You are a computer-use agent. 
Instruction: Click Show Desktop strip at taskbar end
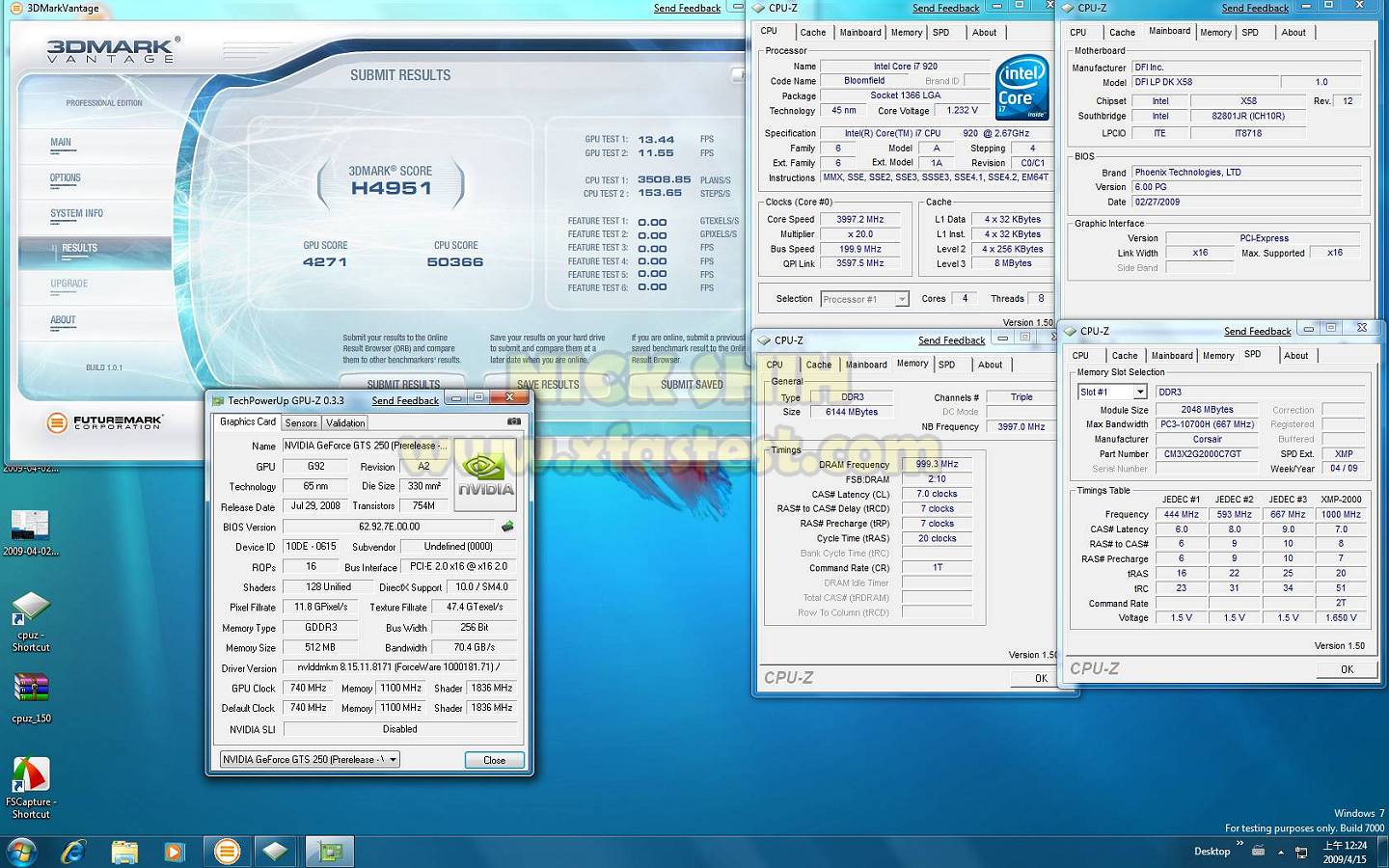tap(1382, 852)
